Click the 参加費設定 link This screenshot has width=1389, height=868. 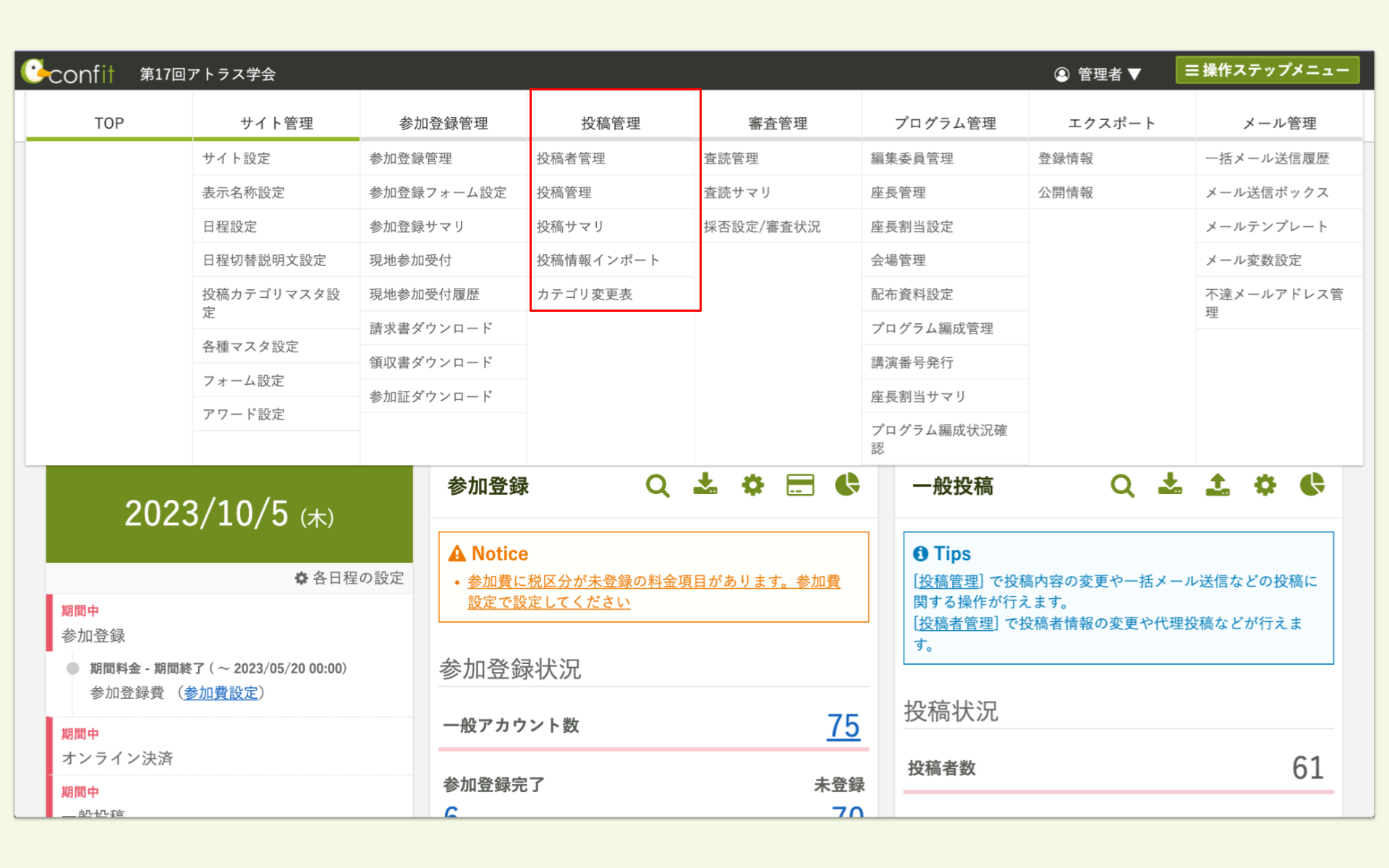221,692
